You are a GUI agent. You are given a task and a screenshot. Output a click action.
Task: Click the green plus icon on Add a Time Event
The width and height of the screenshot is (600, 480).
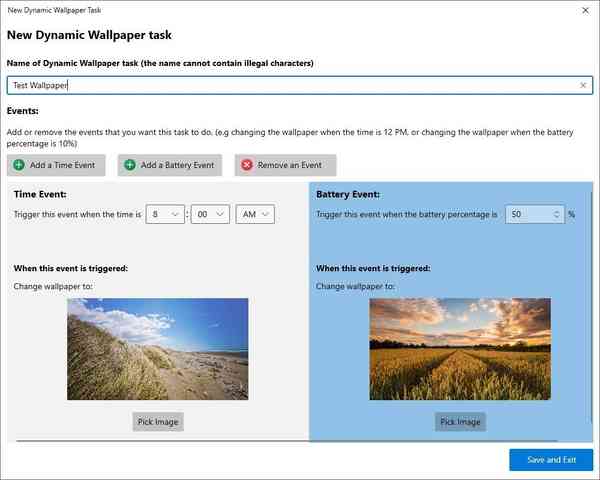click(19, 165)
